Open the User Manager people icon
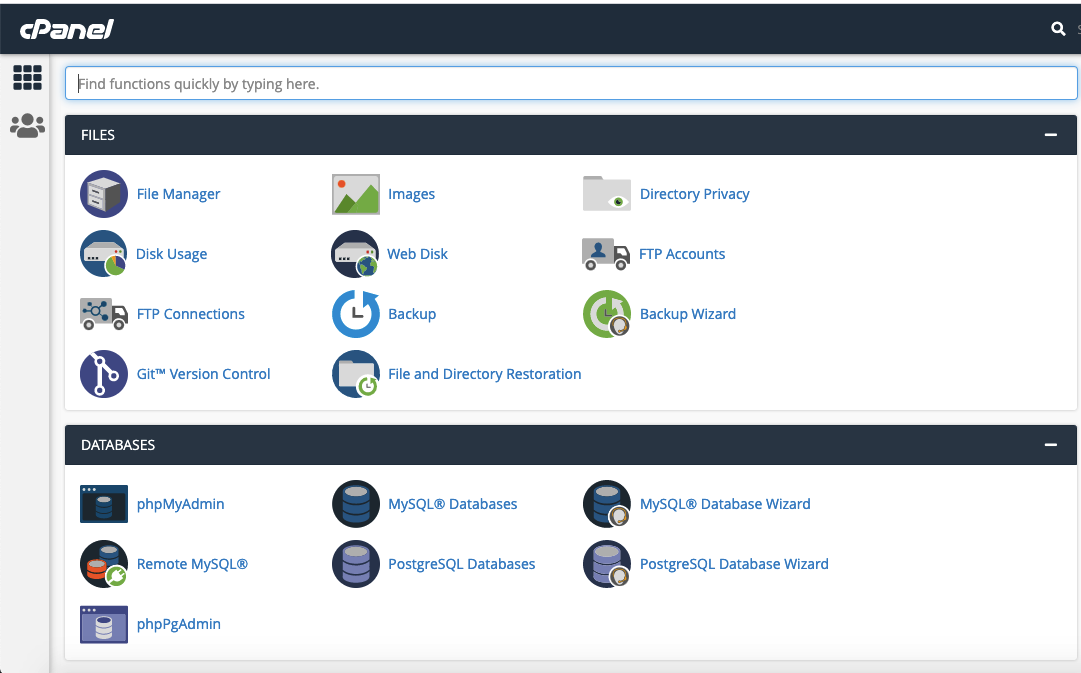This screenshot has height=673, width=1081. [28, 125]
